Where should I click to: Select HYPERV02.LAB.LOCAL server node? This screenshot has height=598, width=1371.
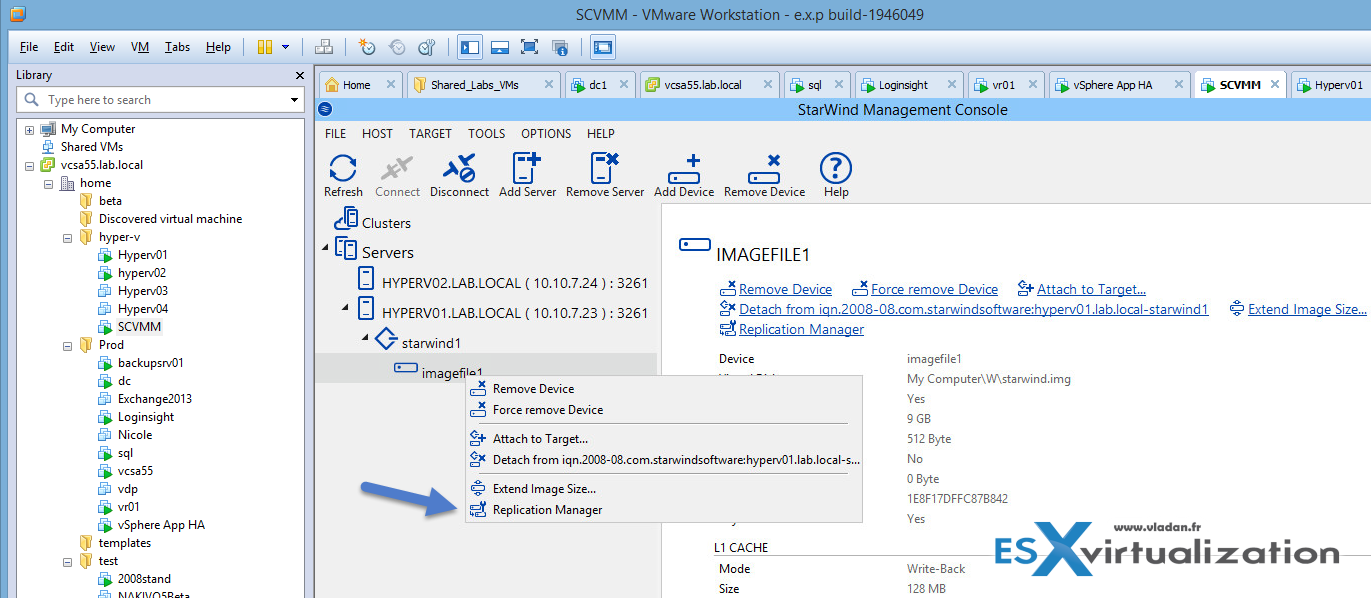pos(515,282)
